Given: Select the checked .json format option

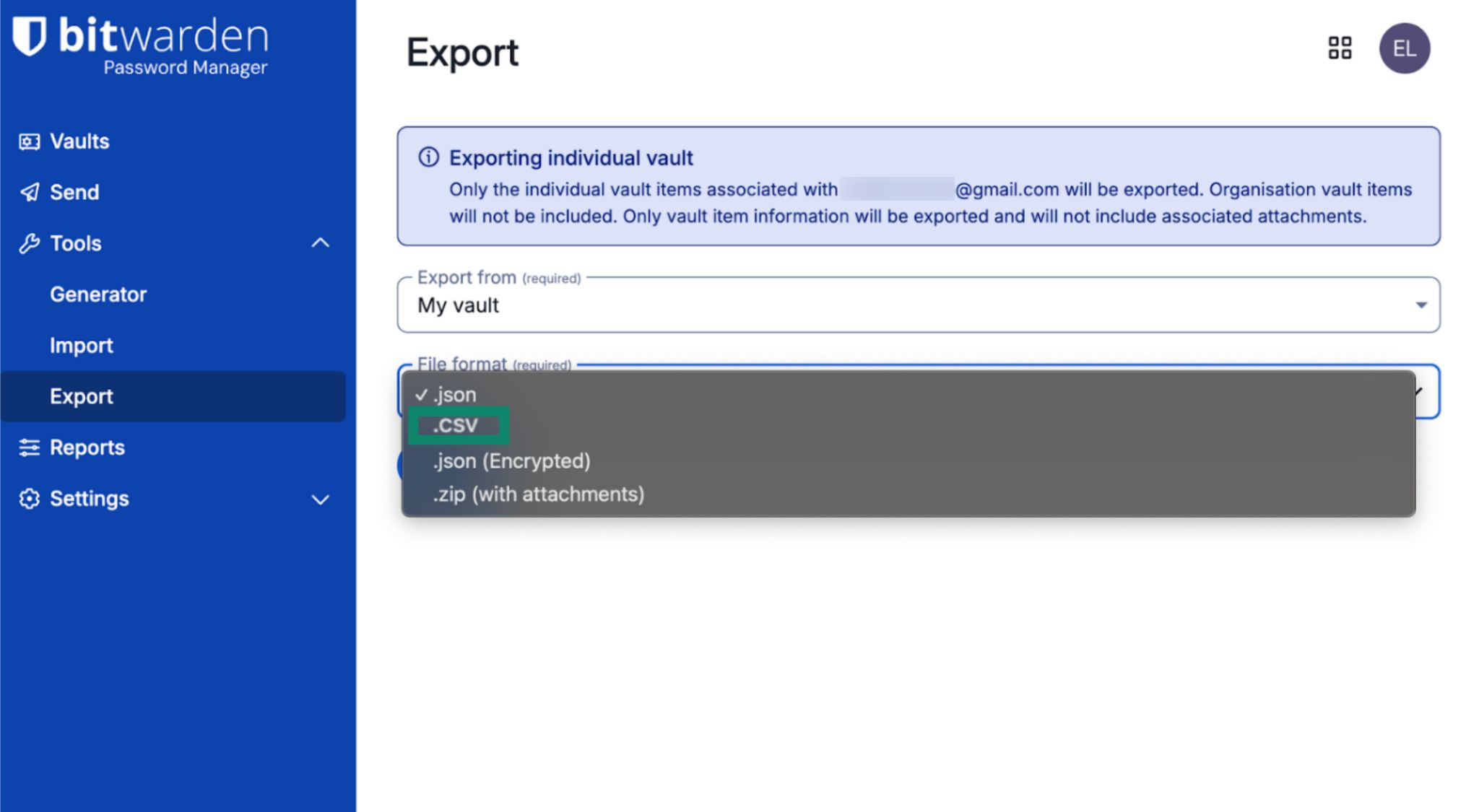Looking at the screenshot, I should [454, 395].
